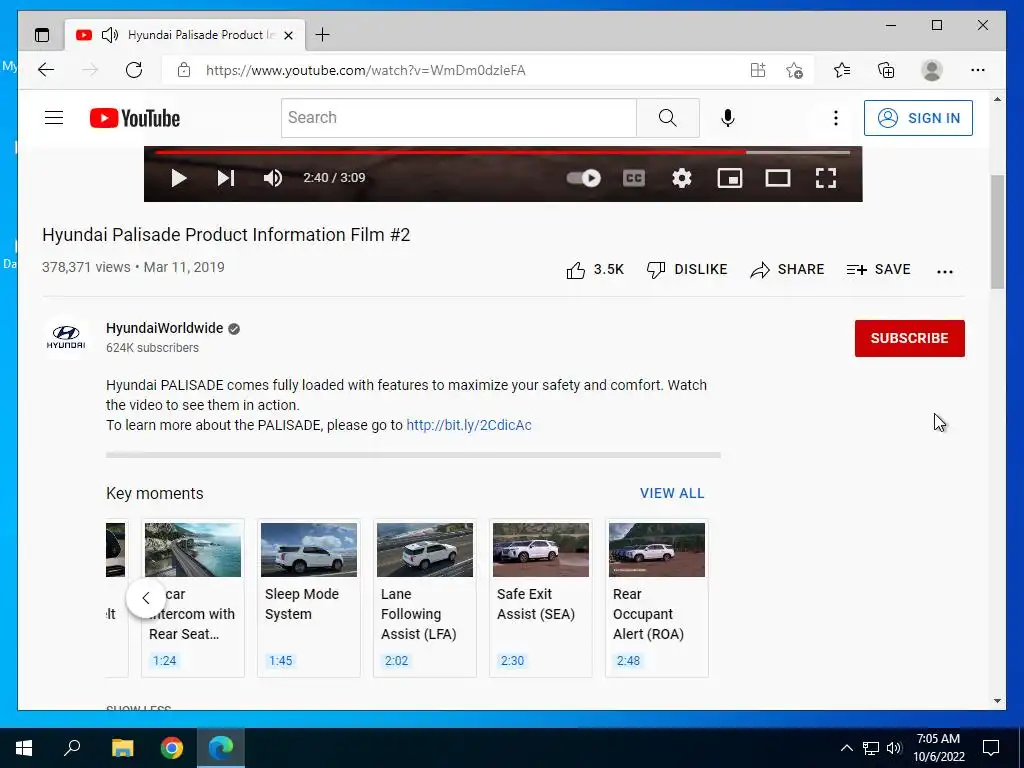Open Edge Settings and more menu
This screenshot has height=768, width=1024.
(978, 70)
